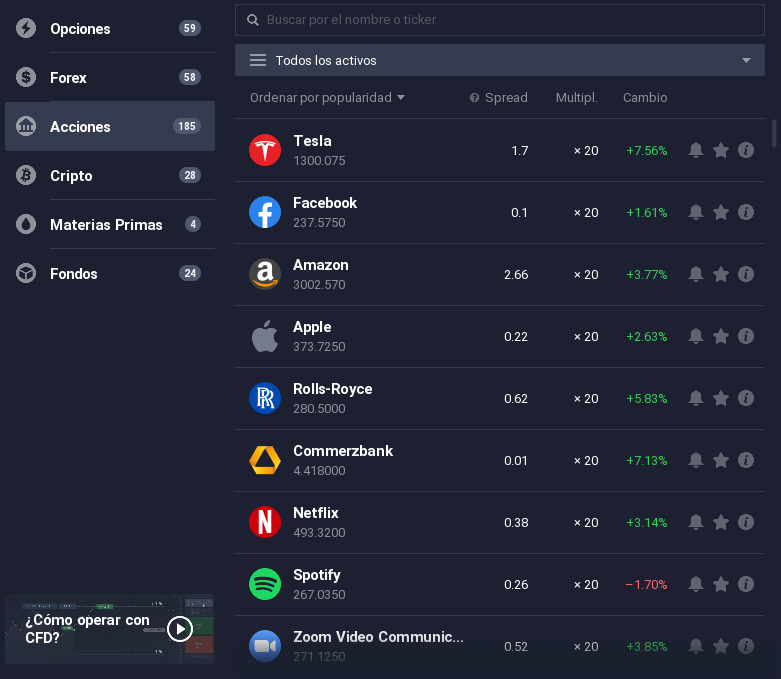Open the Commerzbank asset name
The image size is (781, 679).
343,451
